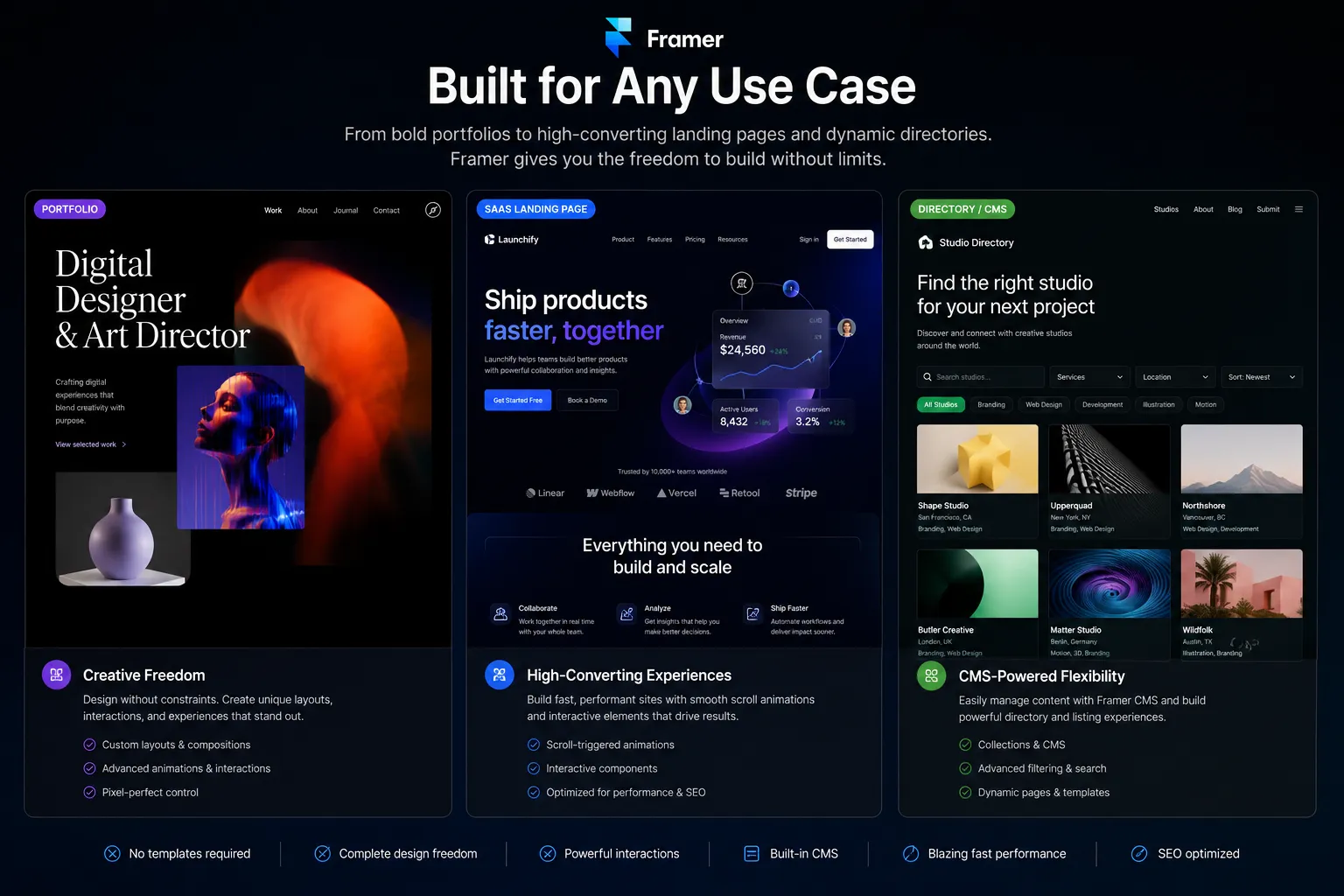Click the Studio Directory home logo icon

926,242
